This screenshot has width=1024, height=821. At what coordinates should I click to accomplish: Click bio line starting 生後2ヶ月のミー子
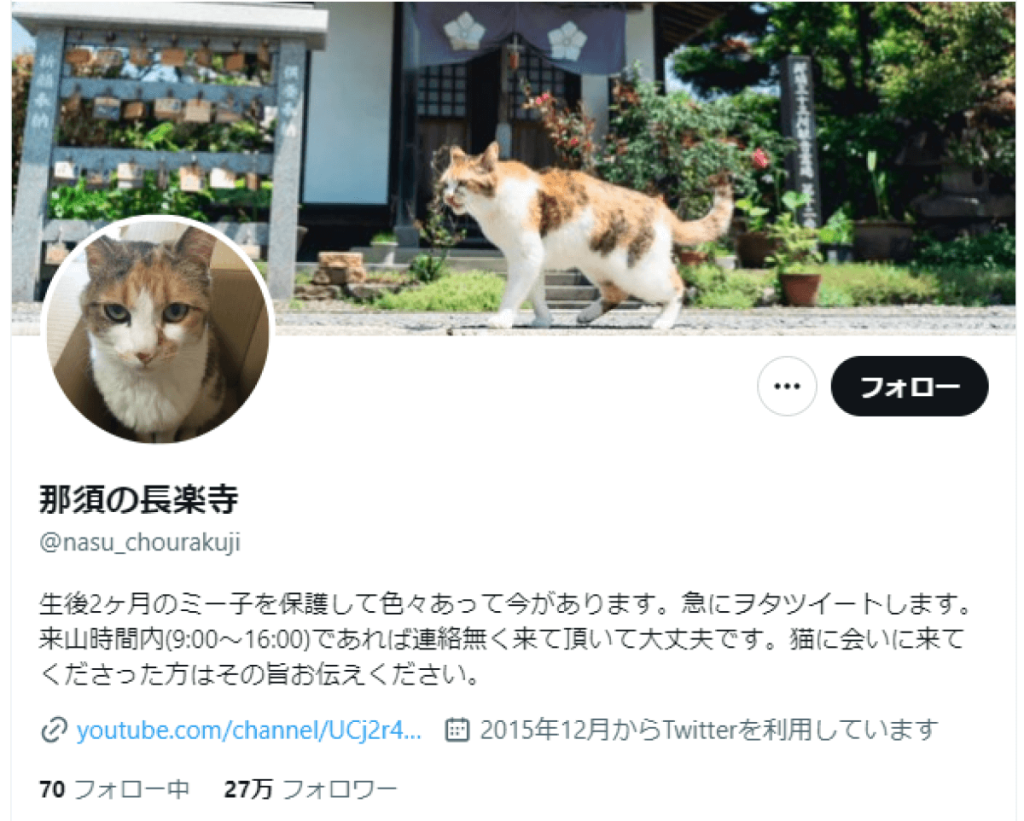506,604
